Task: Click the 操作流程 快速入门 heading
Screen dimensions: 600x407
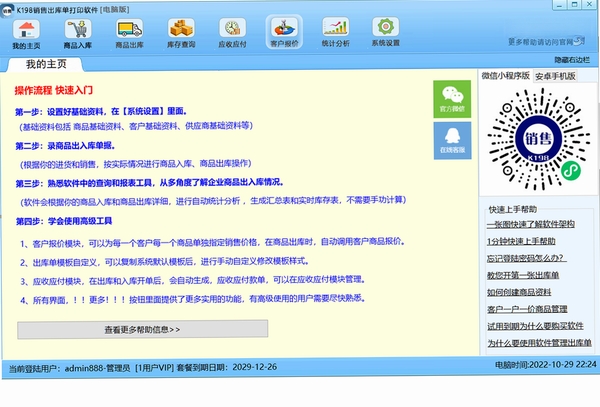Action: pyautogui.click(x=54, y=90)
